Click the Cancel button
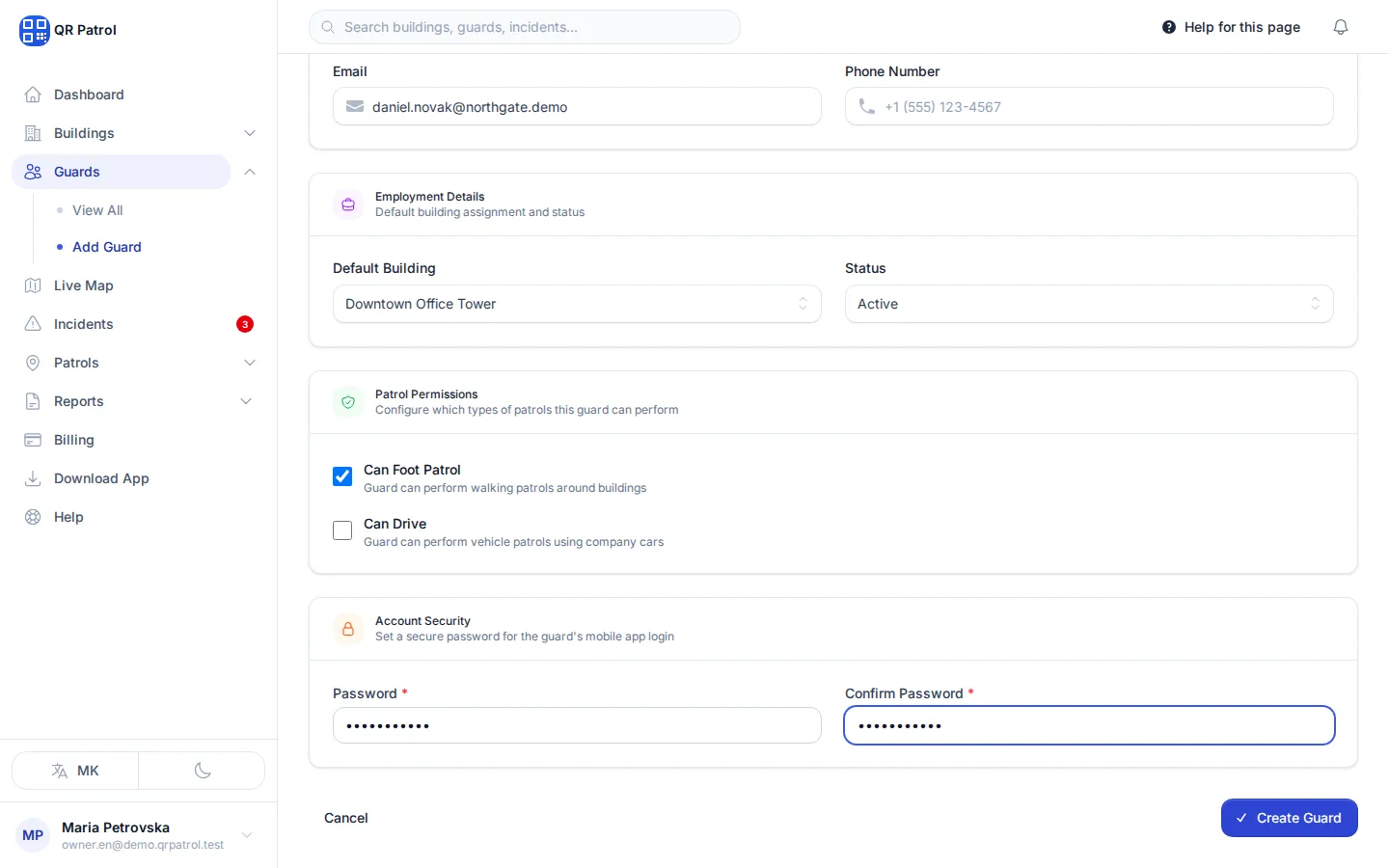The image size is (1389, 868). pos(346,818)
